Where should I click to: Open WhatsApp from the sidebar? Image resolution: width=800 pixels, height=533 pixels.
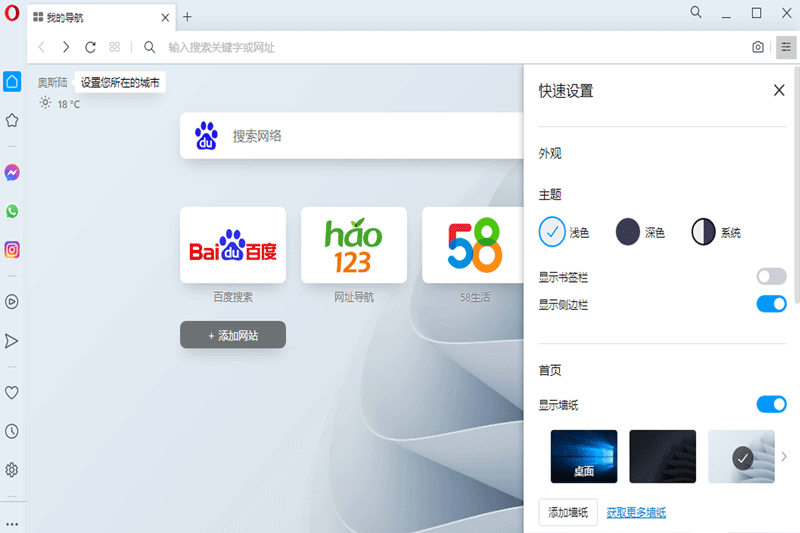coord(12,212)
